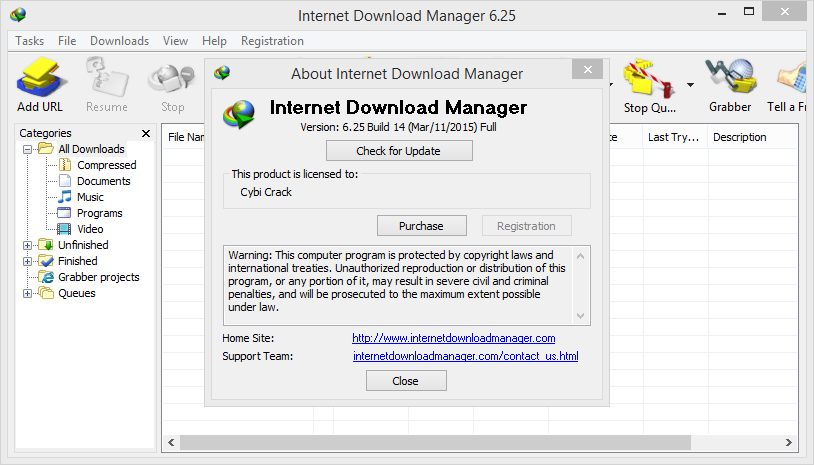Click the Queues folder icon
Image resolution: width=814 pixels, height=465 pixels.
point(46,293)
